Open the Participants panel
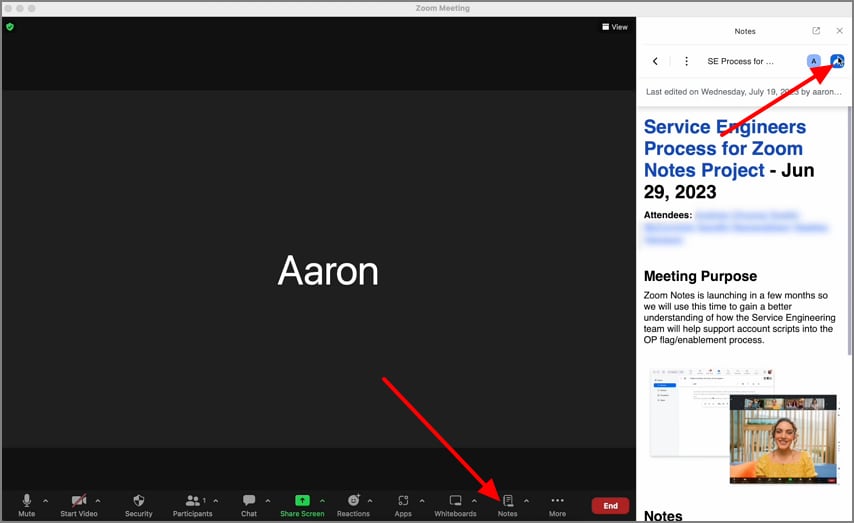The width and height of the screenshot is (854, 523). pyautogui.click(x=192, y=505)
